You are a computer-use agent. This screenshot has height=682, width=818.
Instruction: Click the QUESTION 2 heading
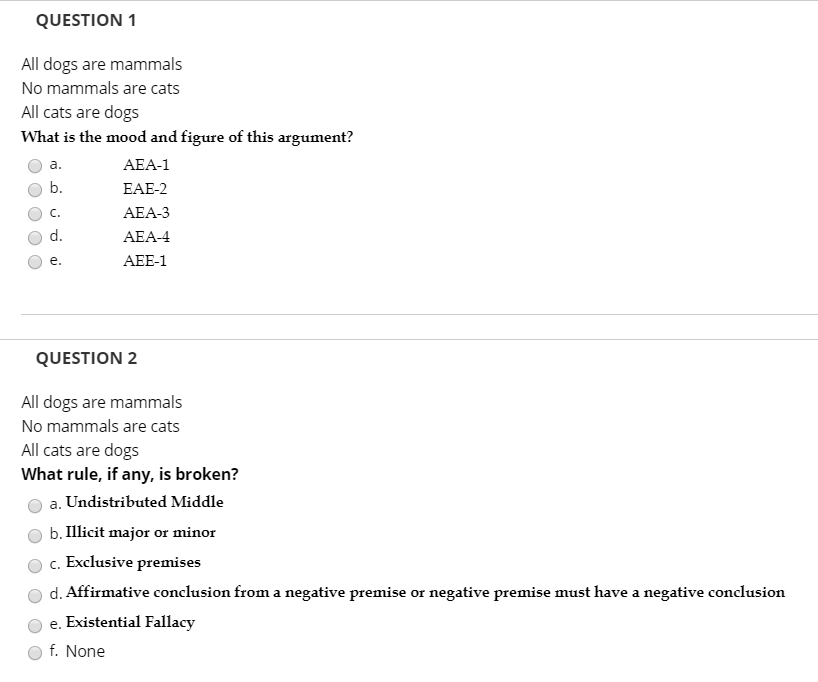pyautogui.click(x=88, y=357)
